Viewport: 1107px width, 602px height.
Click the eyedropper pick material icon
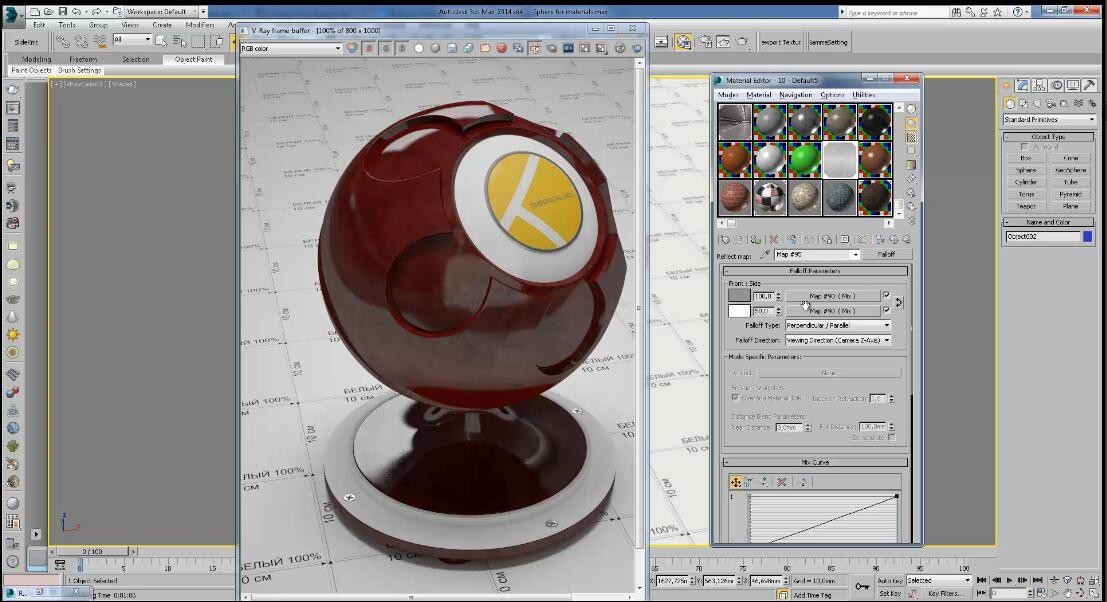coord(765,255)
